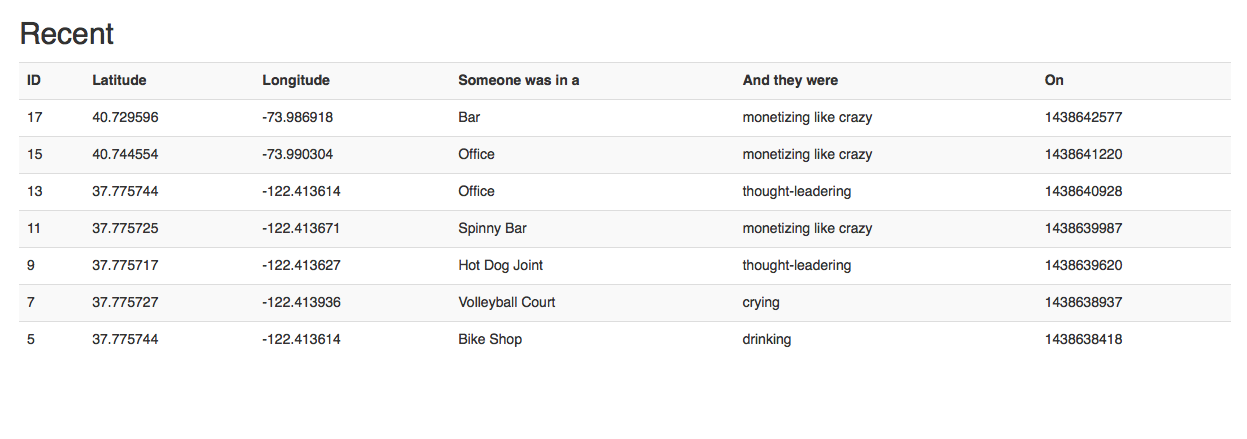Select thought-leadering in row 13
Screen dimensions: 1247x439
click(797, 191)
